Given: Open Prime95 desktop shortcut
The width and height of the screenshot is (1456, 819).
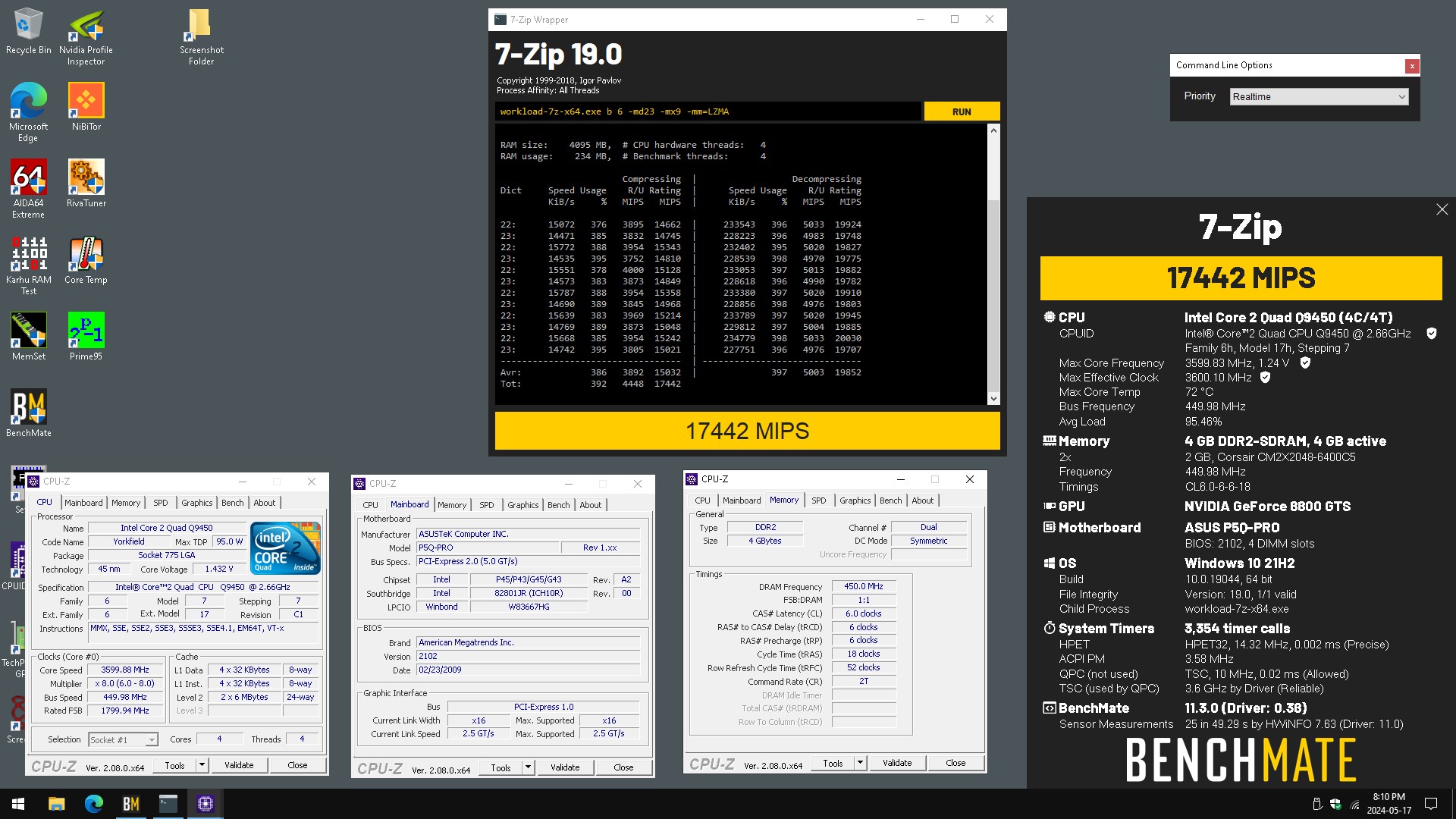Looking at the screenshot, I should 86,337.
